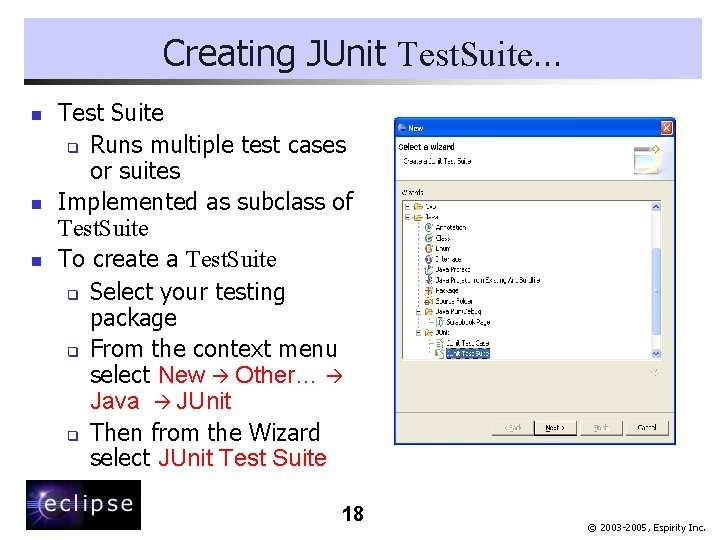Image resolution: width=720 pixels, height=540 pixels.
Task: Click the Cancel button
Action: coord(647,428)
